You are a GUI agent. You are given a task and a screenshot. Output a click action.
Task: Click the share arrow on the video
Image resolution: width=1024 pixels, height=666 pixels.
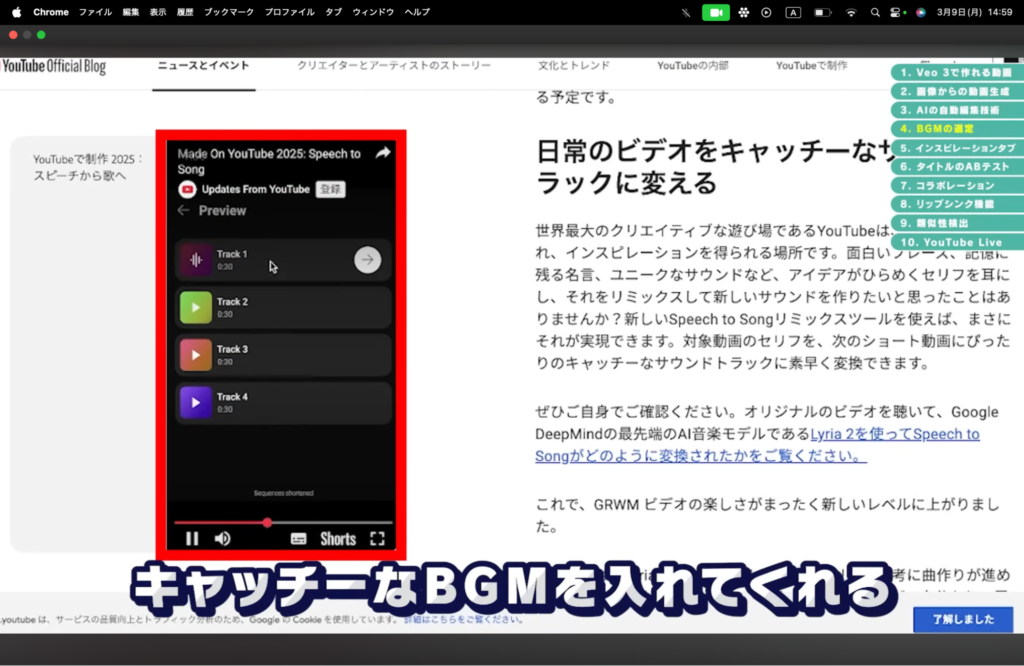pos(383,154)
